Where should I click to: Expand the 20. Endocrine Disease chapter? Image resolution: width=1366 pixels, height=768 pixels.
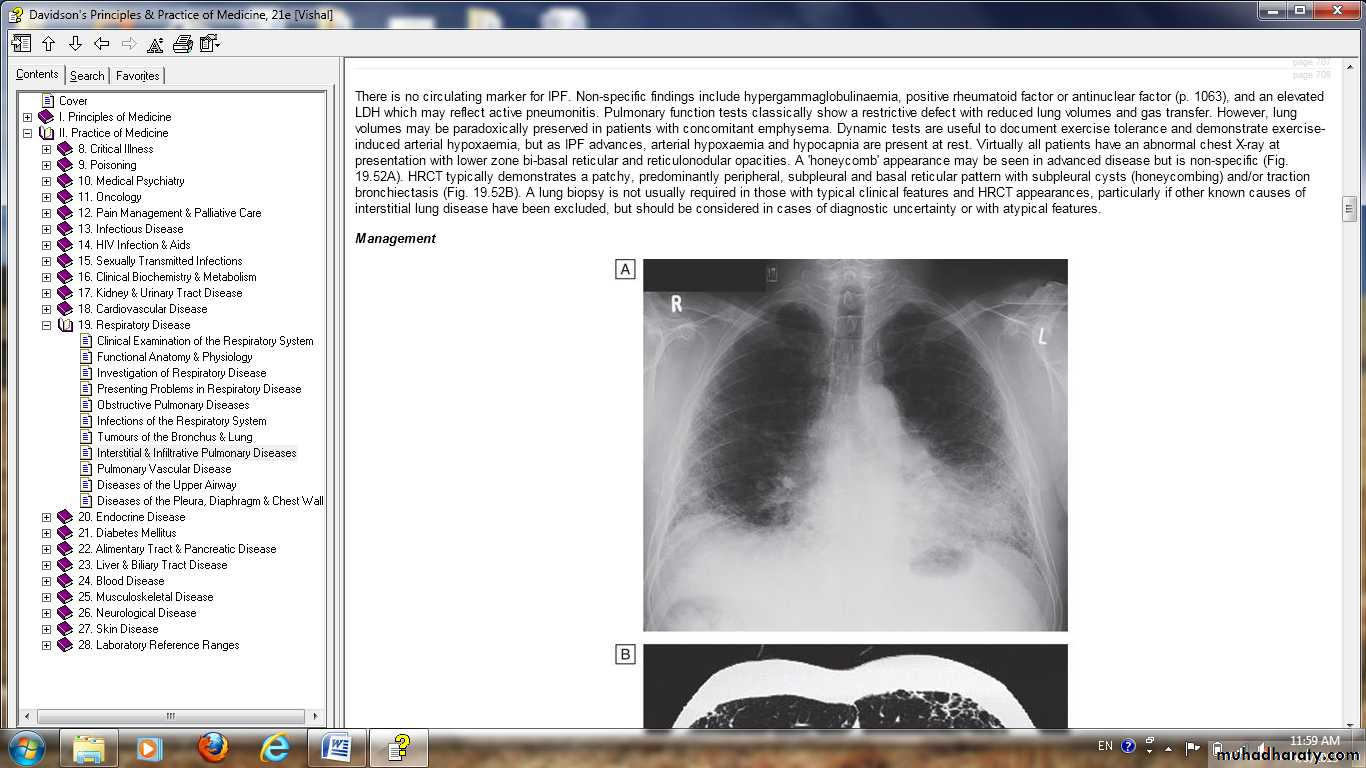coord(46,517)
